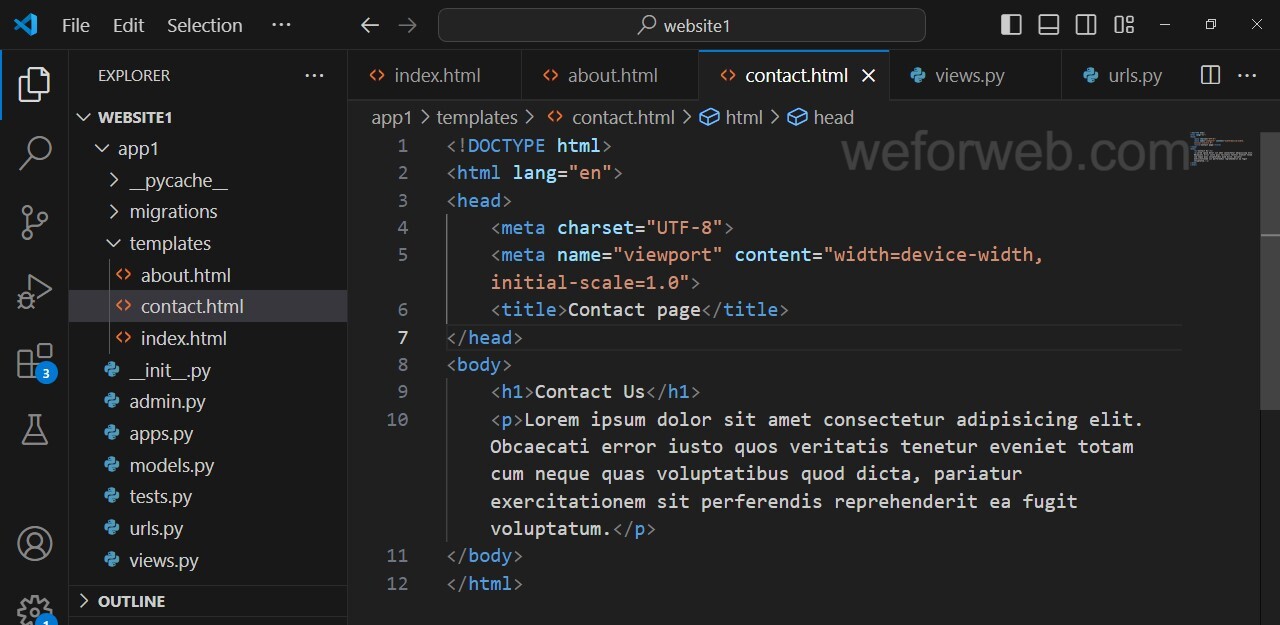Open models.py in the explorer
The image size is (1280, 625).
[171, 465]
